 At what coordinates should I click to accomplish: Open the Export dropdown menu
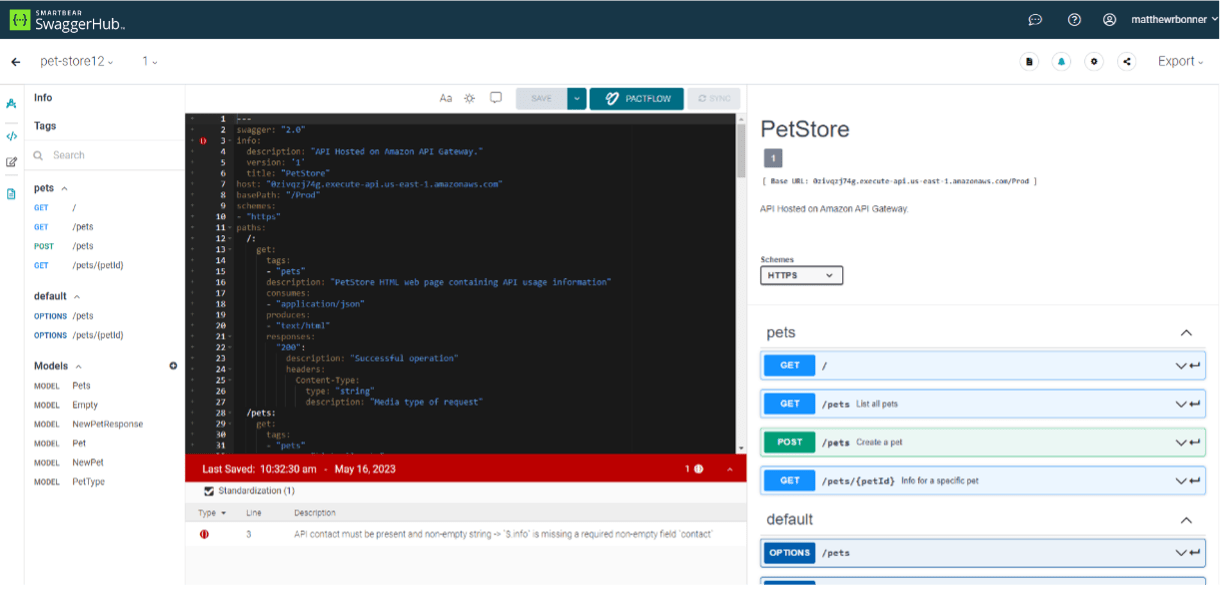[1181, 62]
